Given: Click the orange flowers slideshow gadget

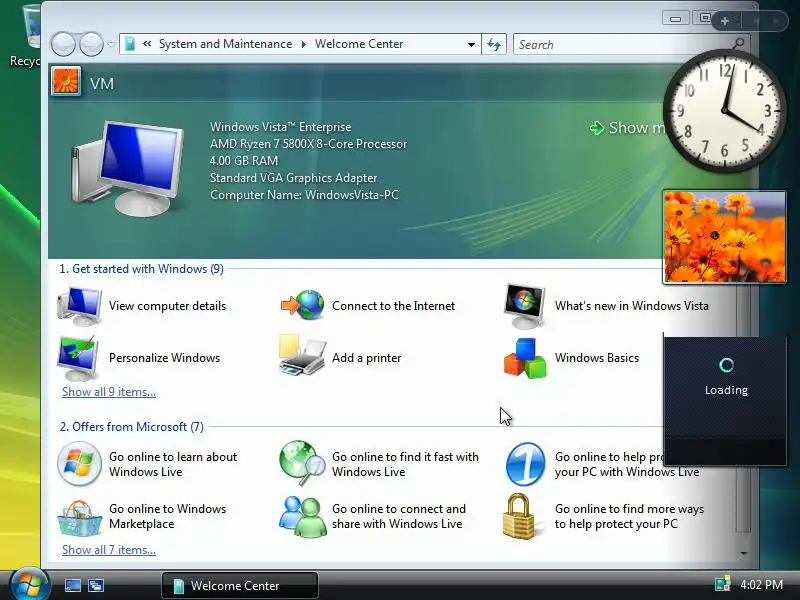Looking at the screenshot, I should coord(724,237).
